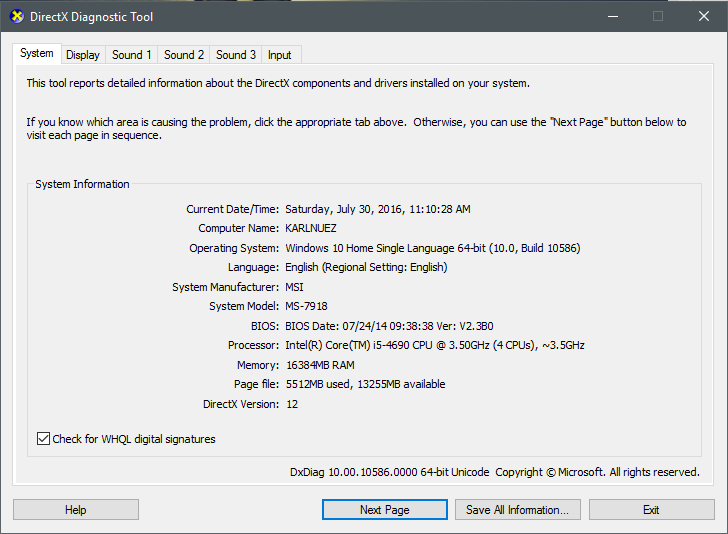Viewport: 728px width, 534px height.
Task: Select the Sound 2 tab
Action: click(184, 55)
